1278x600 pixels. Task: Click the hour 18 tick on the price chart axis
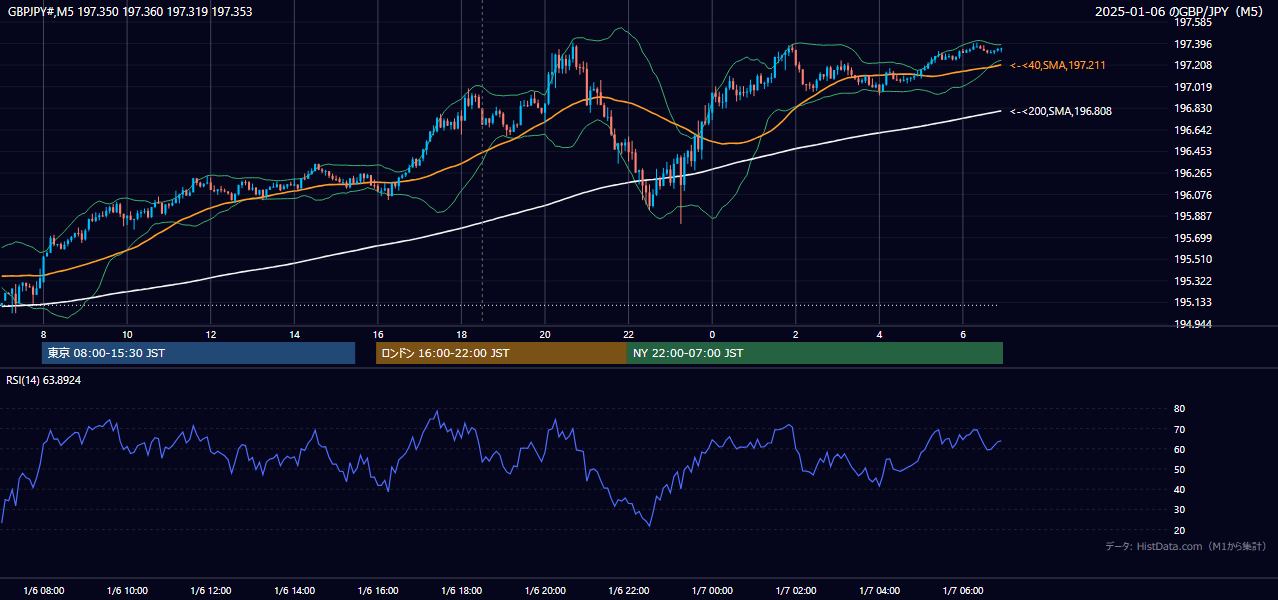pyautogui.click(x=461, y=334)
